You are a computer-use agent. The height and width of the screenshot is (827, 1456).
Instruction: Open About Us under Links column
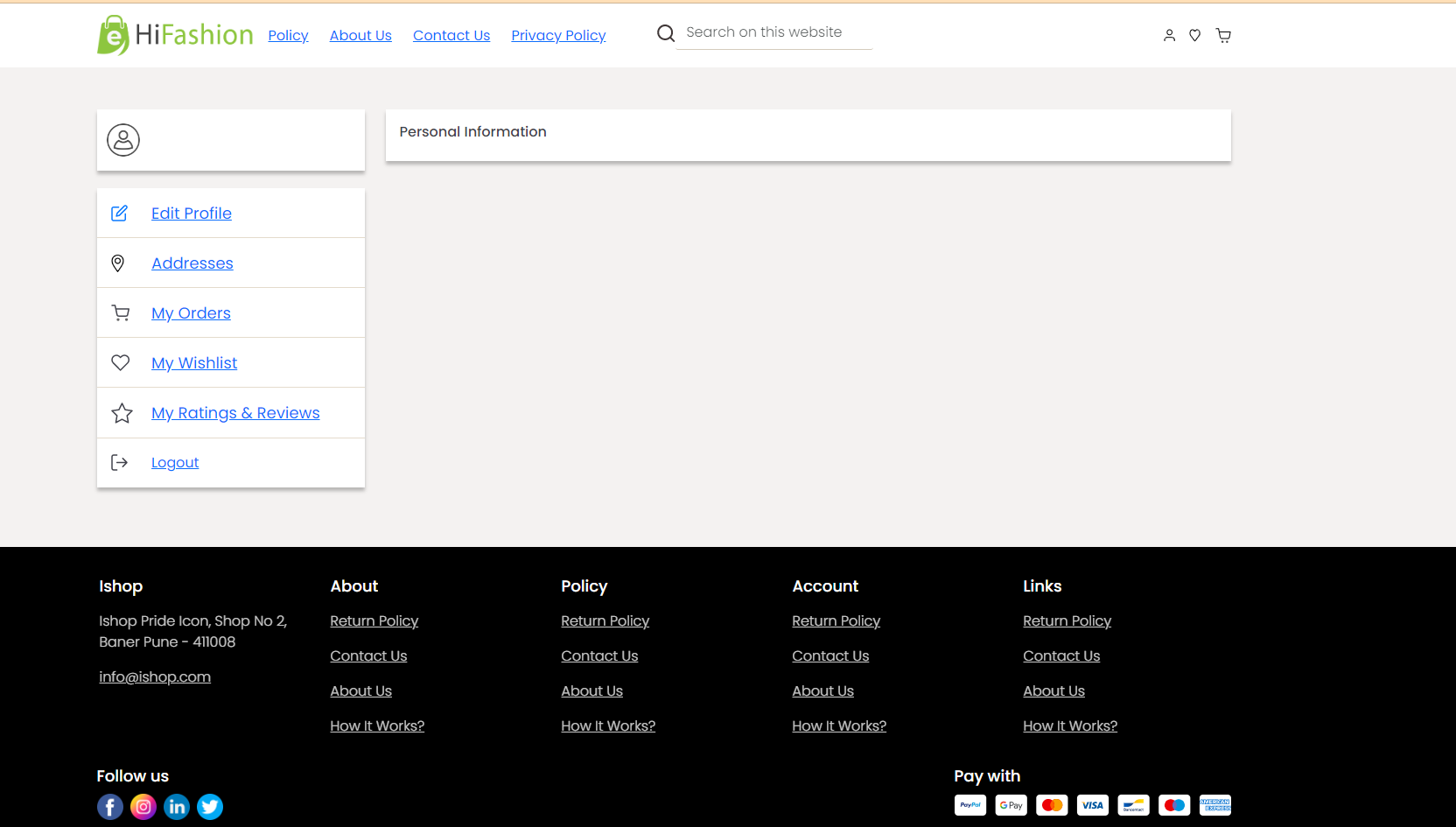pos(1053,690)
